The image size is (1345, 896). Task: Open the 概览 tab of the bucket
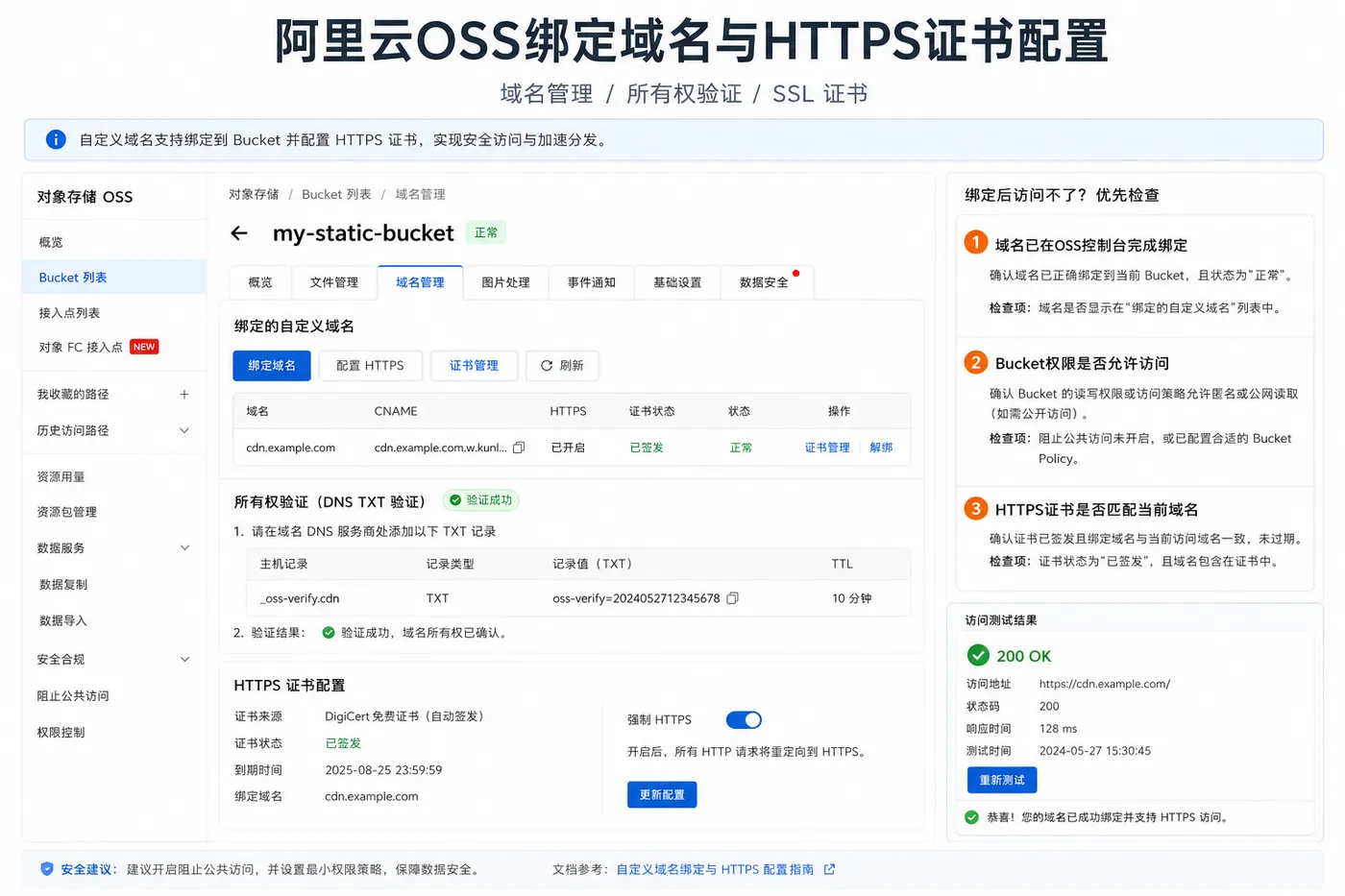[260, 282]
